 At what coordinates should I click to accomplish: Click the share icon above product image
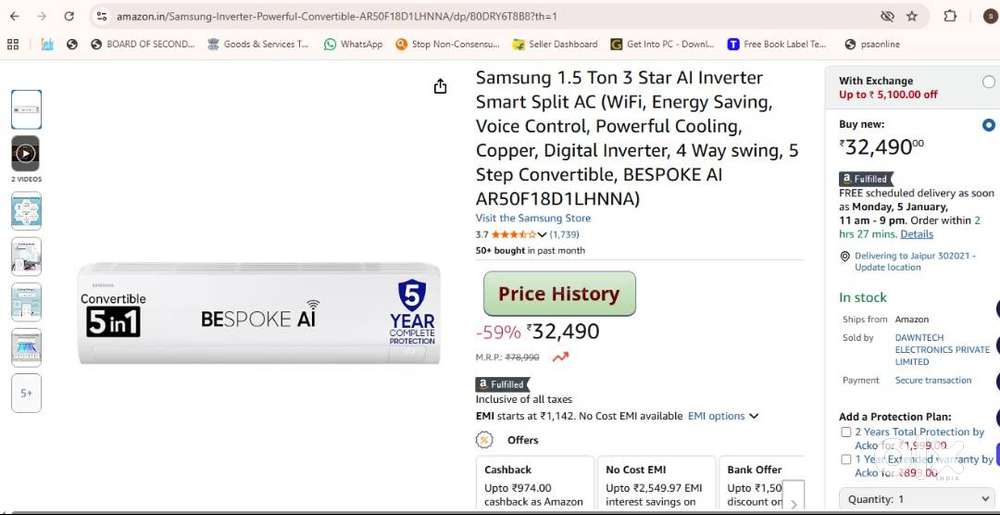(440, 87)
